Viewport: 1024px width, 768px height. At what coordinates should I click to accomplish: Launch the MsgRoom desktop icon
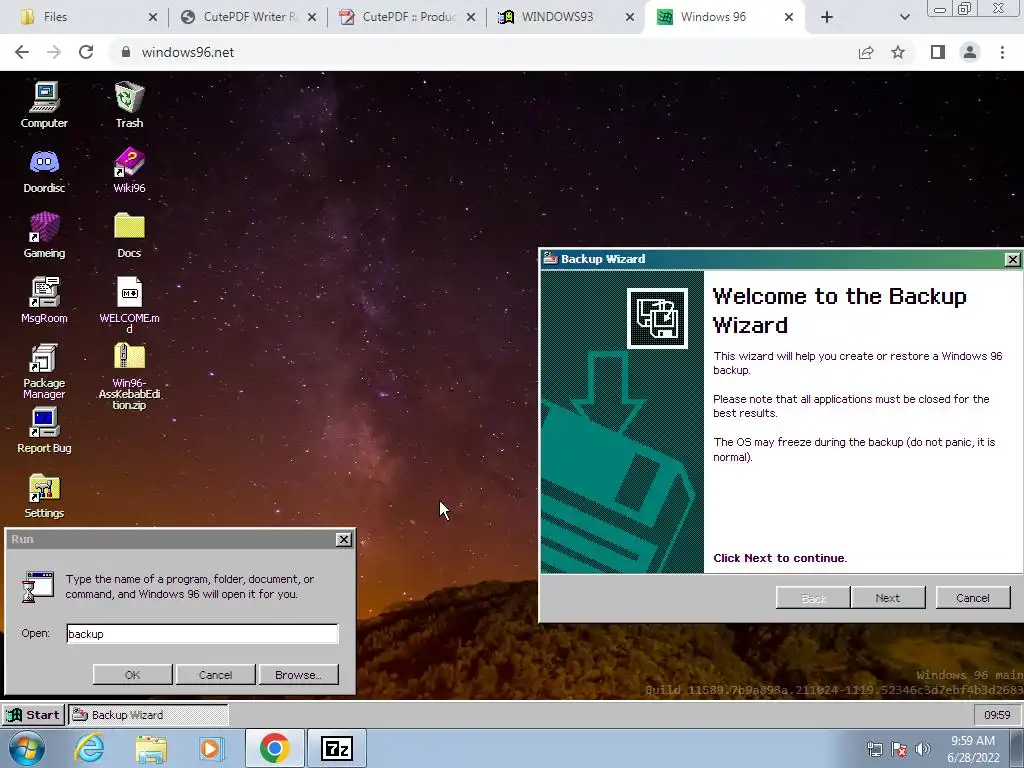(x=44, y=300)
